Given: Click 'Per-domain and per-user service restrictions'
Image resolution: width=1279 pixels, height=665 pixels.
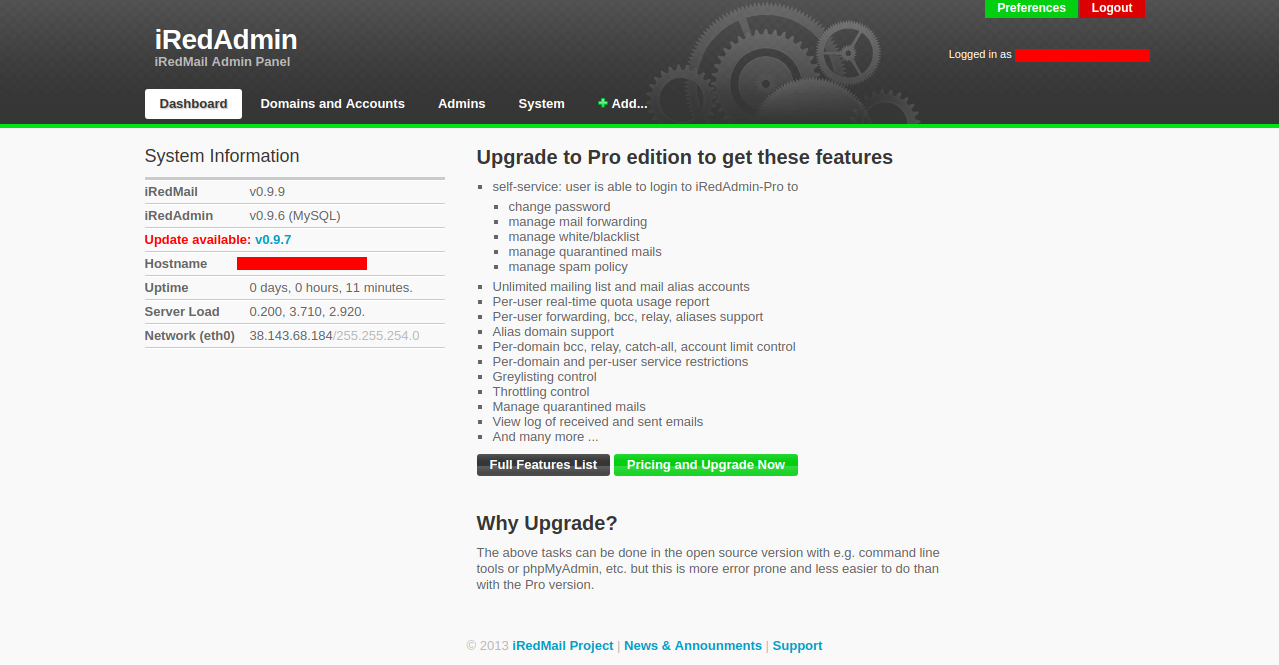Looking at the screenshot, I should [620, 362].
